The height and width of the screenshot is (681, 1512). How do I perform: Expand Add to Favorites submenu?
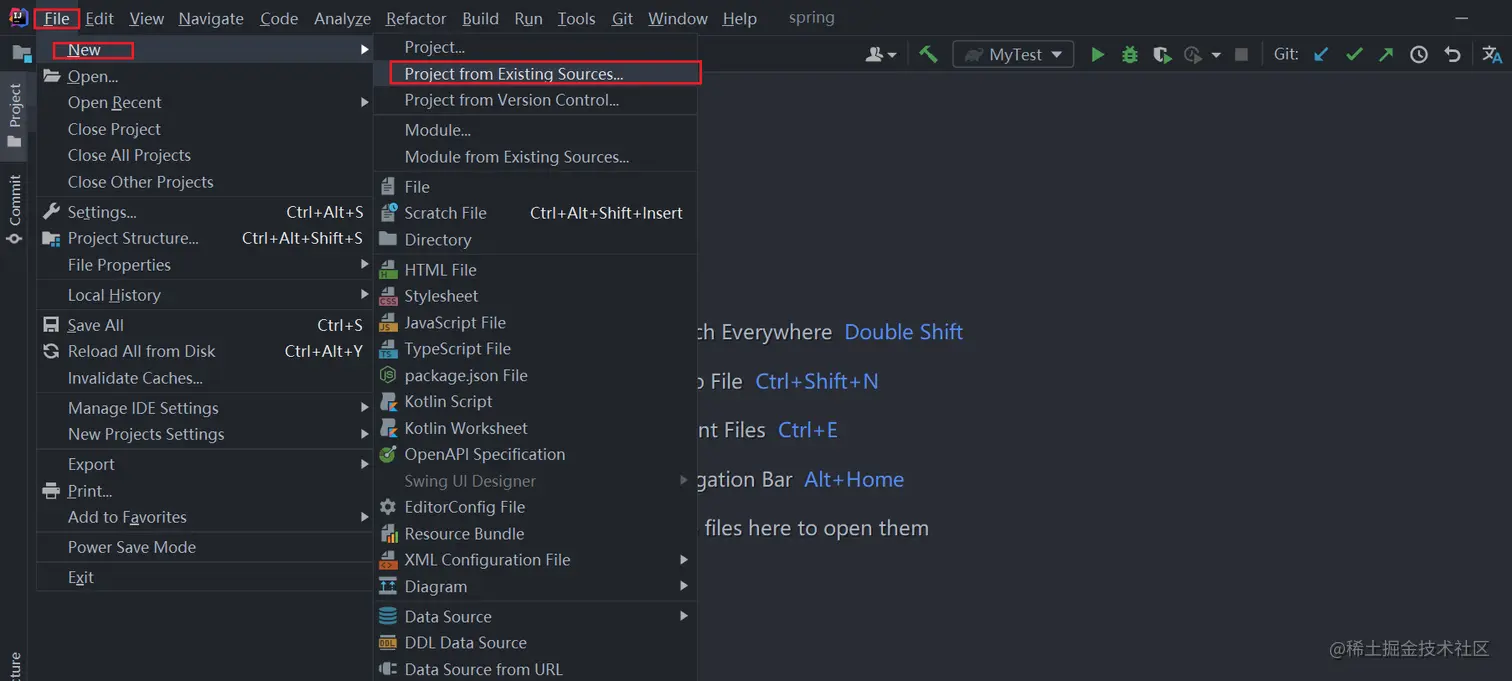coord(205,517)
